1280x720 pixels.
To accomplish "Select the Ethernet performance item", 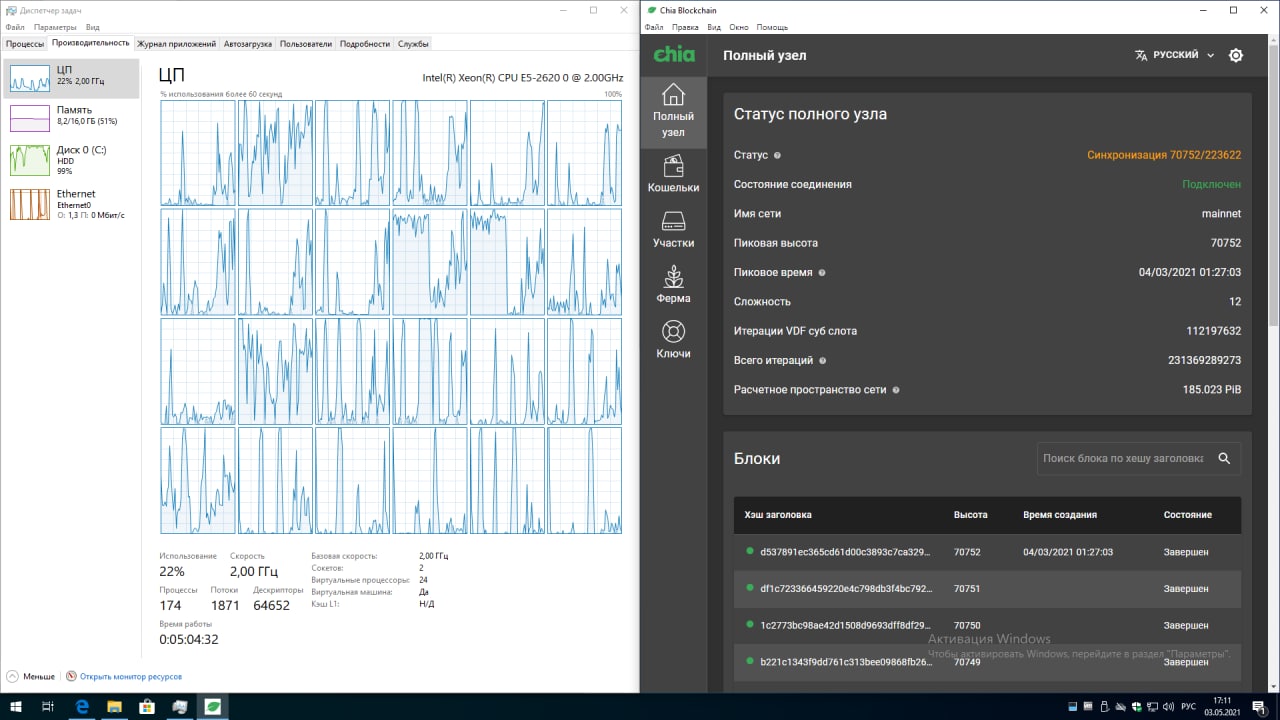I will 71,203.
